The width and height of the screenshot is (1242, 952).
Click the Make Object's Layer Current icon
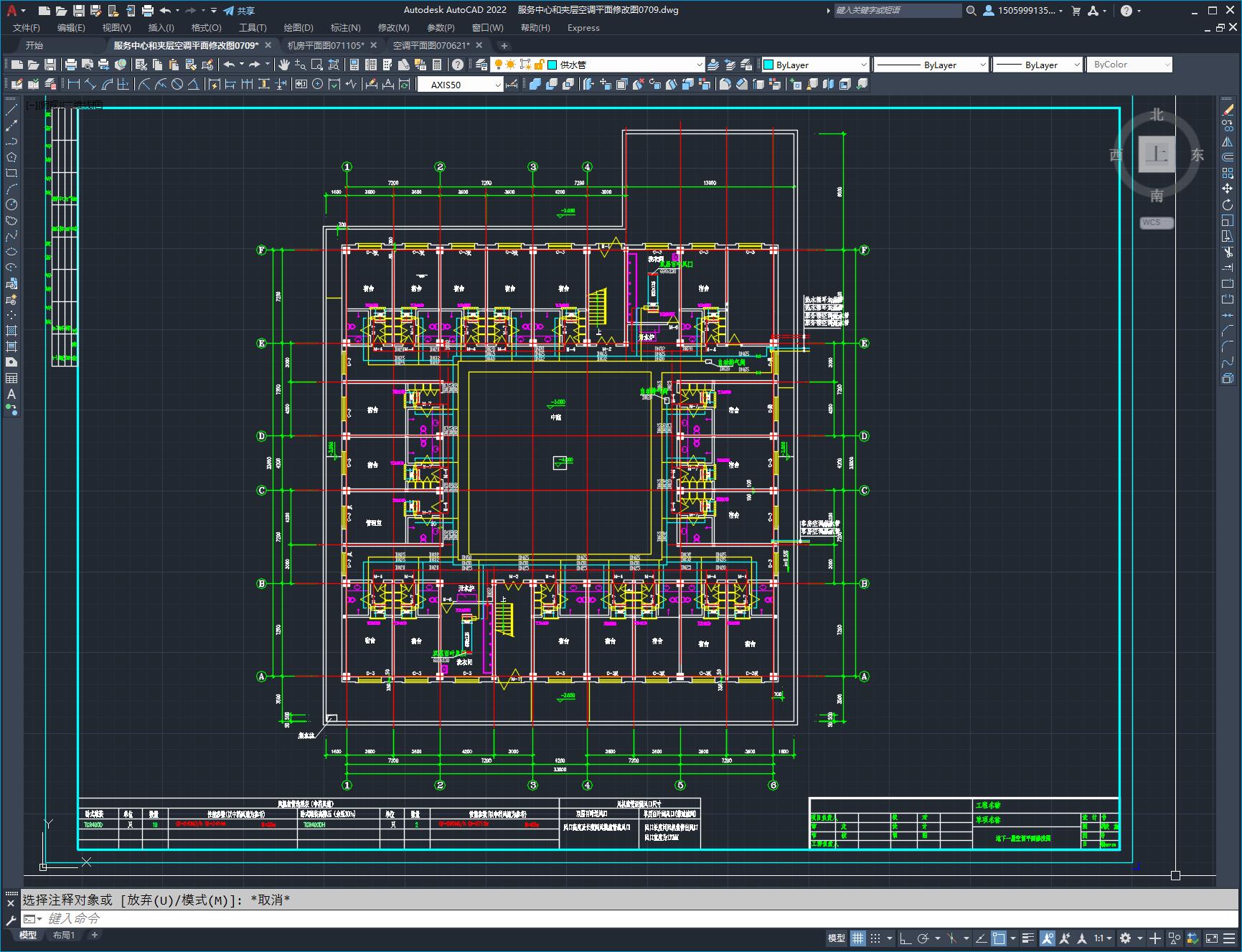coord(713,65)
